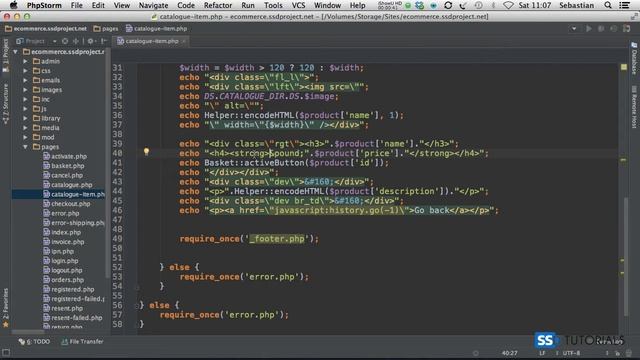Click the pages breadcrumb in navigation bar
Image resolution: width=640 pixels, height=360 pixels.
106,29
